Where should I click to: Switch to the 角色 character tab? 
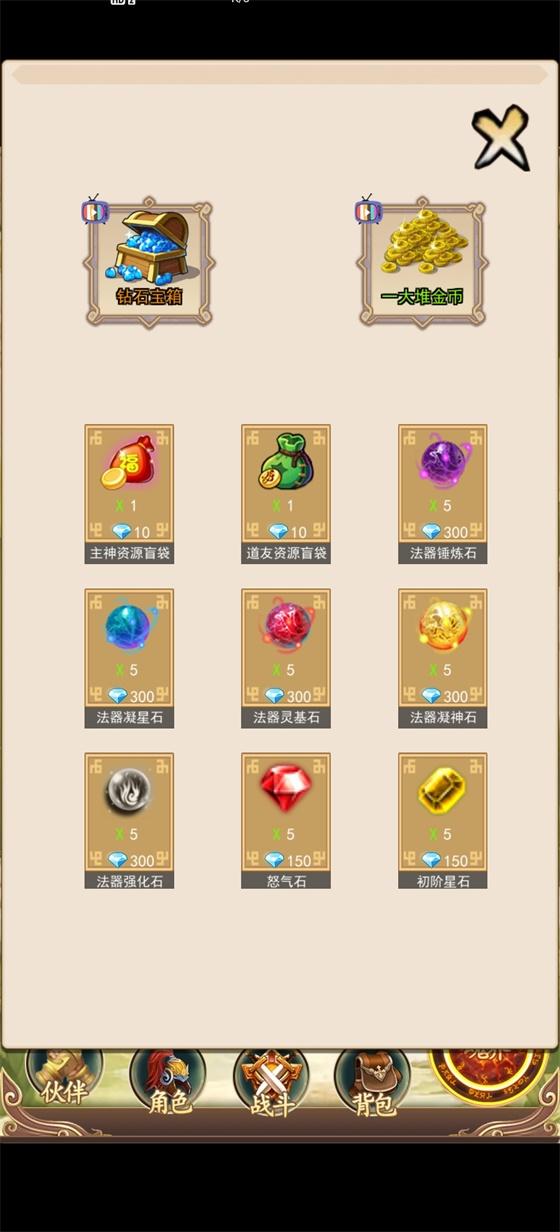tap(168, 1084)
